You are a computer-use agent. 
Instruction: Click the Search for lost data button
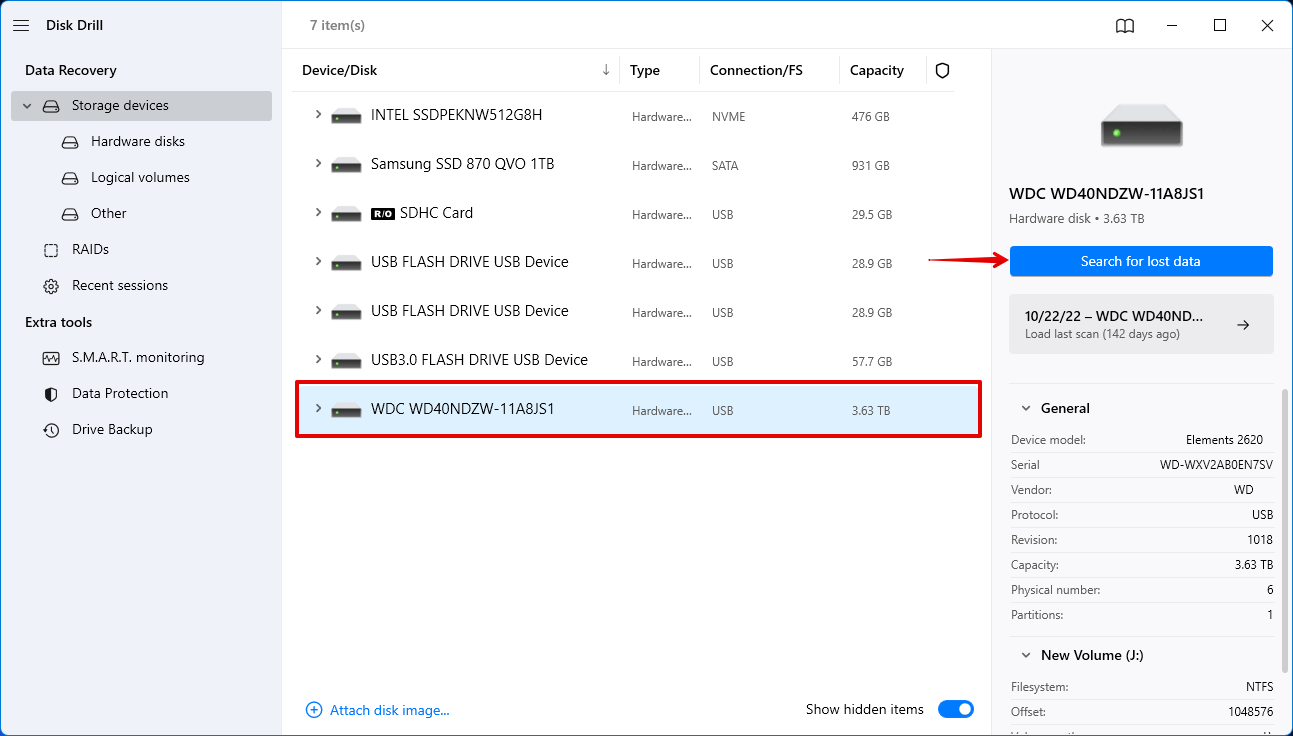tap(1141, 261)
